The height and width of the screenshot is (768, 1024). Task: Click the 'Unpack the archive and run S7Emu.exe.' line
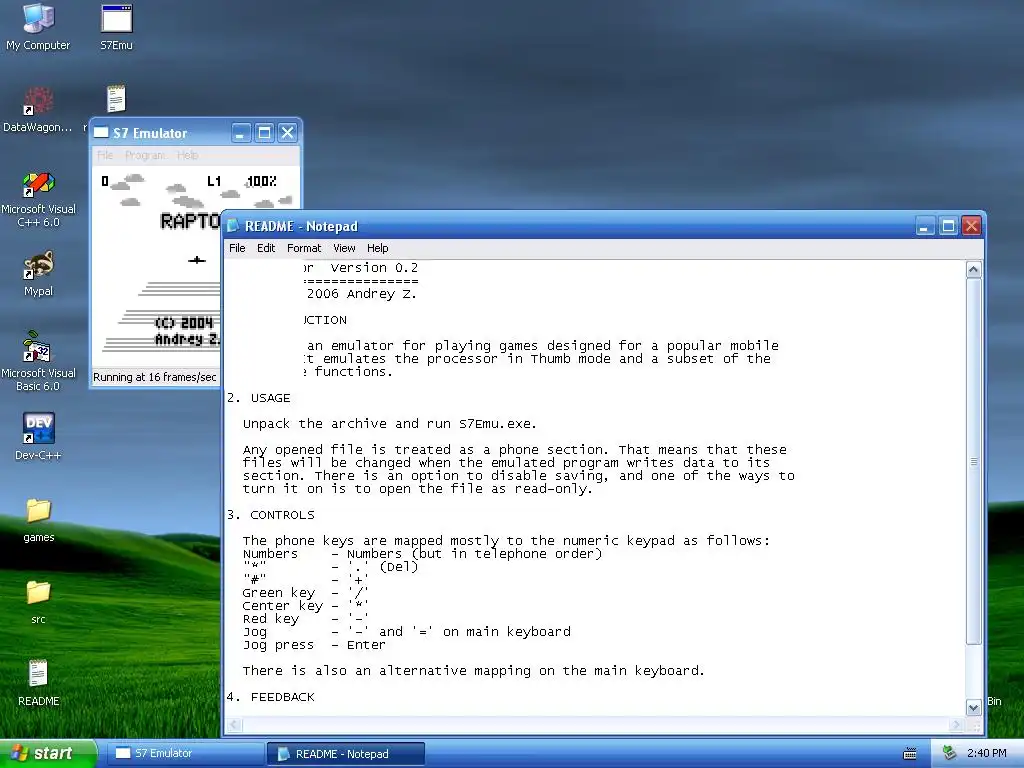coord(389,424)
